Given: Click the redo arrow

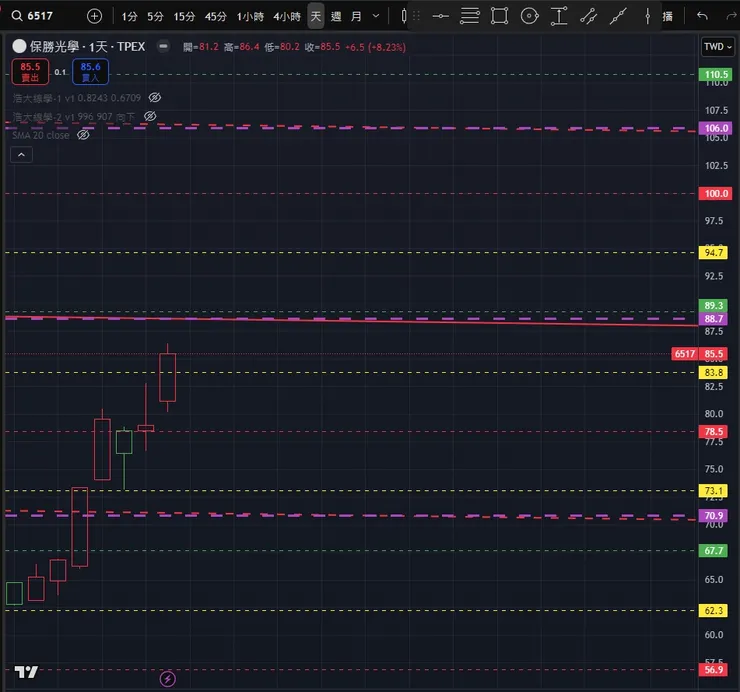Looking at the screenshot, I should pyautogui.click(x=732, y=16).
